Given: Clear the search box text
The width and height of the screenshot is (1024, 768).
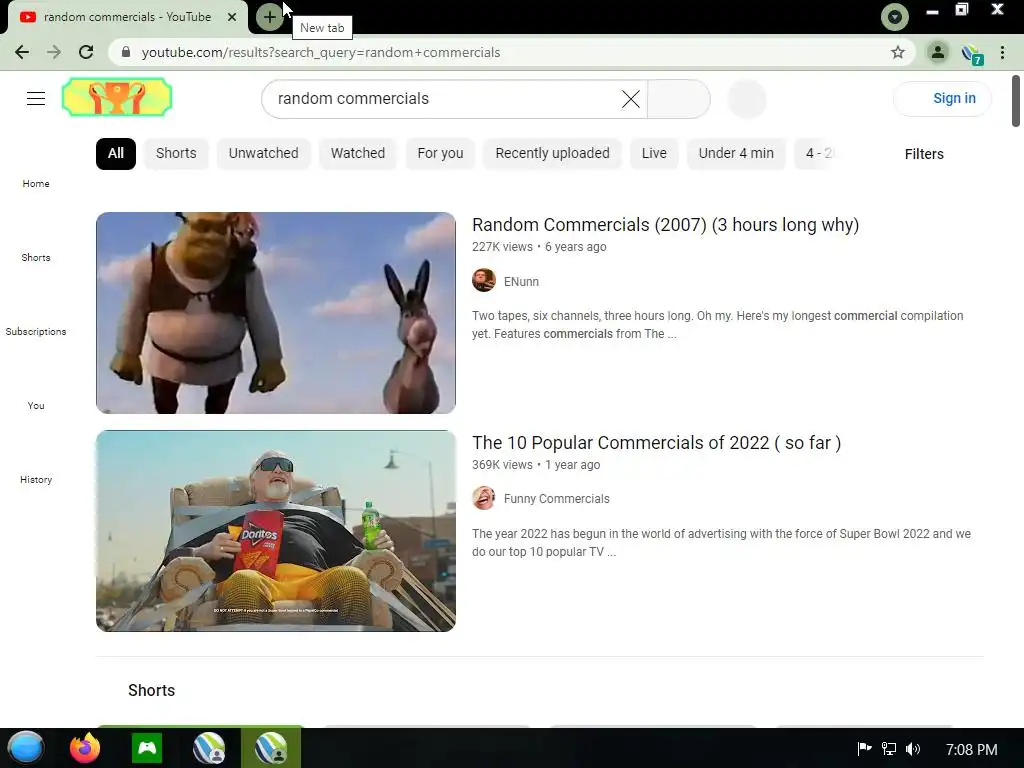Looking at the screenshot, I should point(631,99).
